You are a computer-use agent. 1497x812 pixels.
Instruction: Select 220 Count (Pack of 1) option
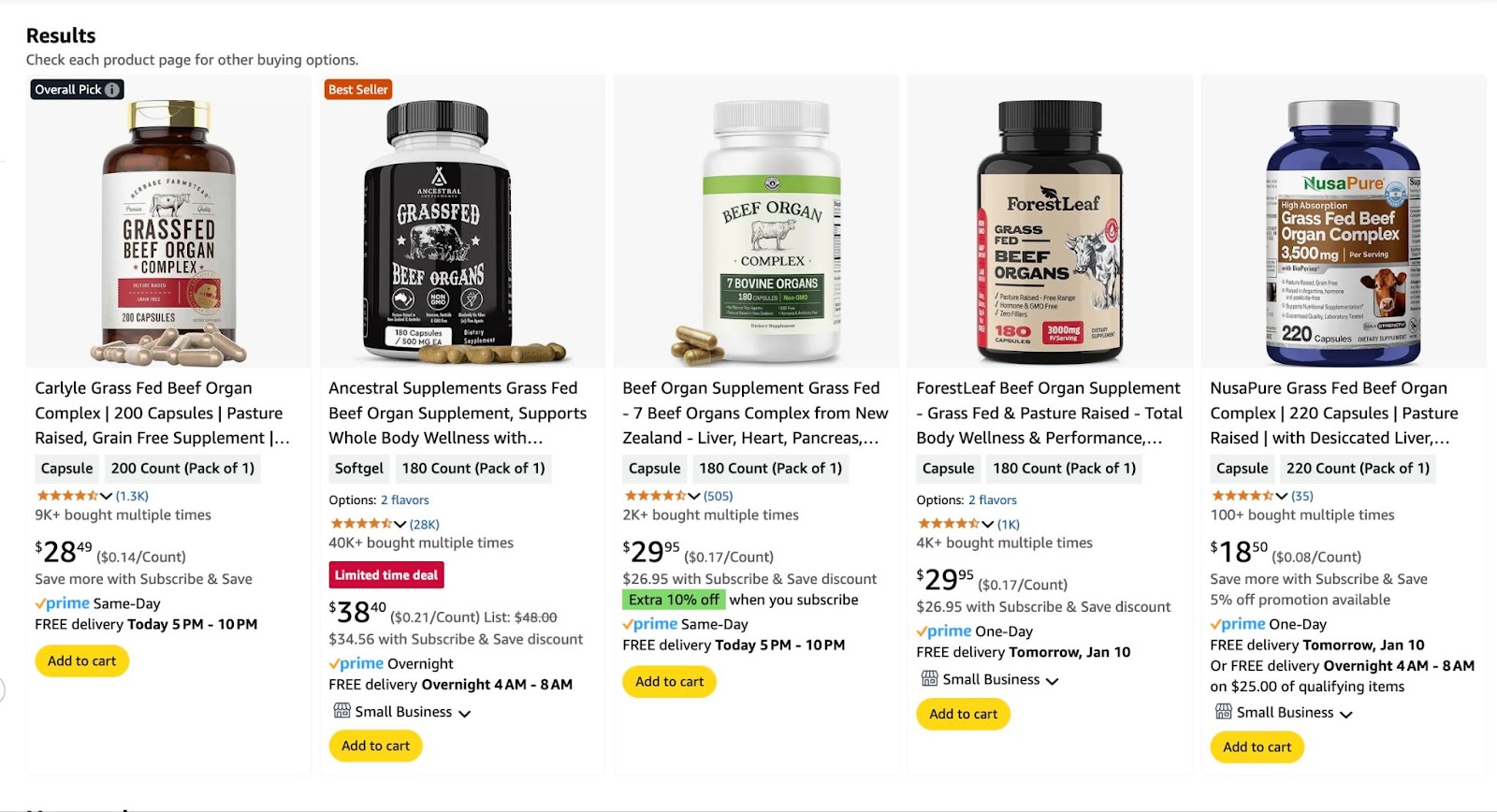click(1358, 468)
